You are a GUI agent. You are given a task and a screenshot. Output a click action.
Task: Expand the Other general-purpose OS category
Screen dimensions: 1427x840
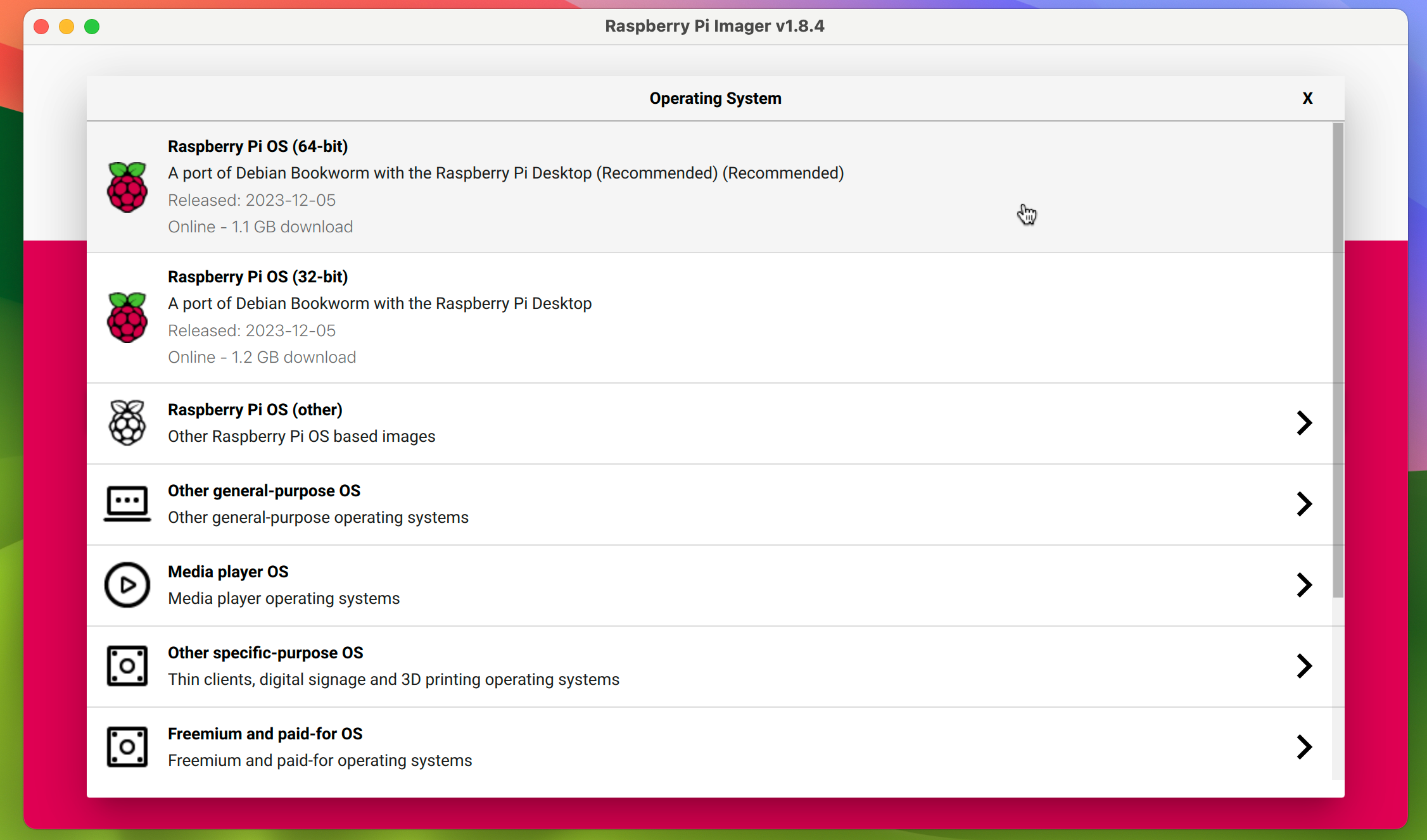1303,503
